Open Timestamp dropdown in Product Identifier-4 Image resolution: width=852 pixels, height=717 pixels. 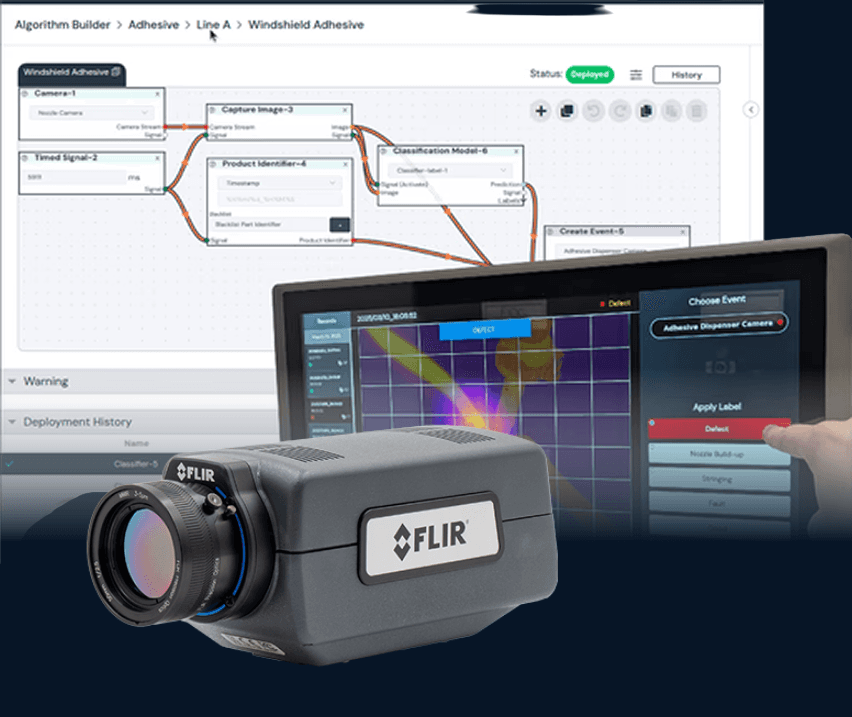tap(280, 183)
